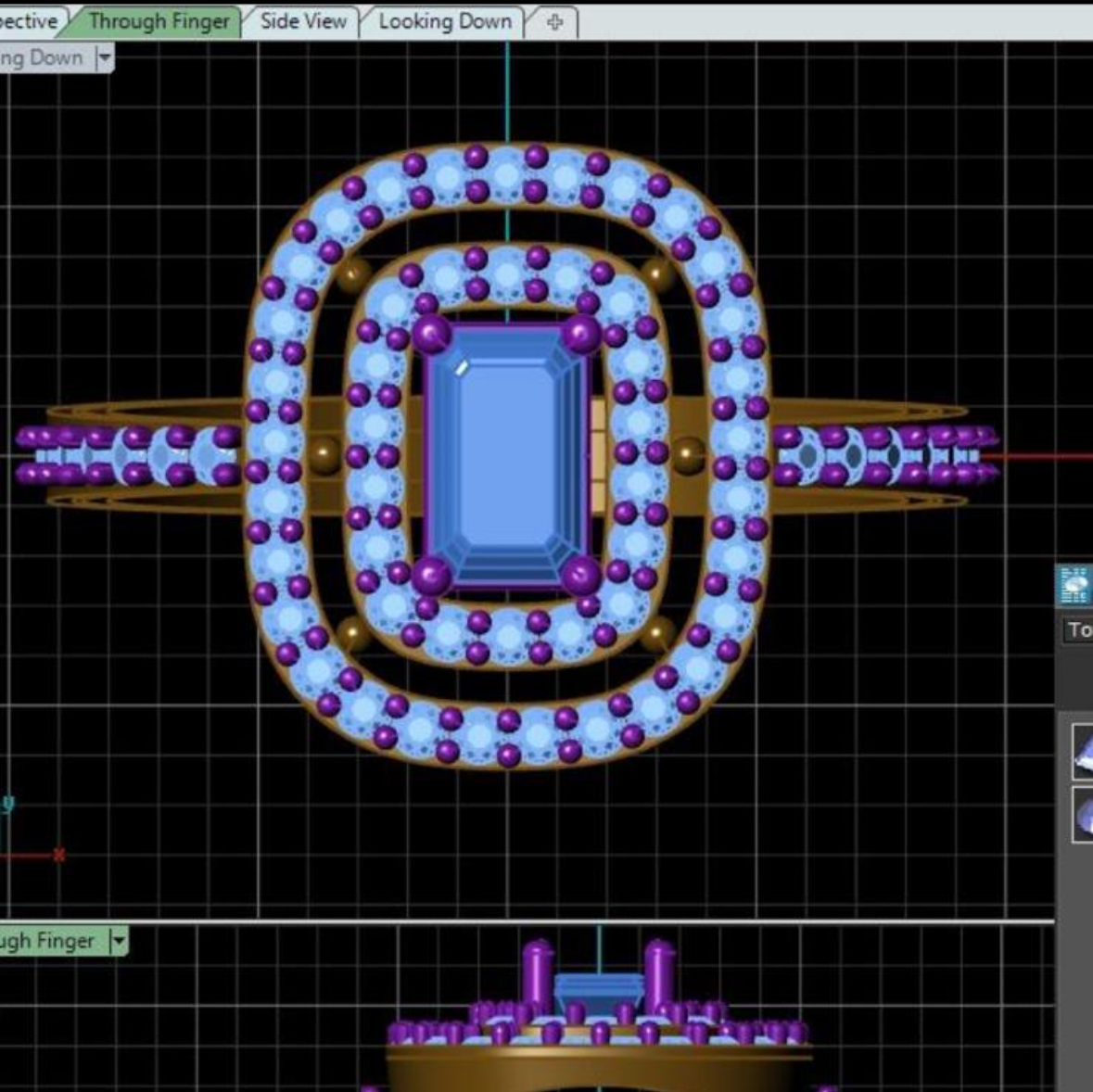Pick the bottom-right prong of center stone
This screenshot has height=1092, width=1093.
click(x=581, y=577)
